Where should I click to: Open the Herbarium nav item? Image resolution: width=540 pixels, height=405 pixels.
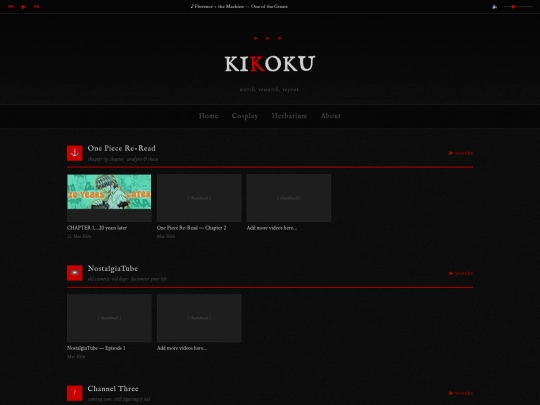(289, 116)
